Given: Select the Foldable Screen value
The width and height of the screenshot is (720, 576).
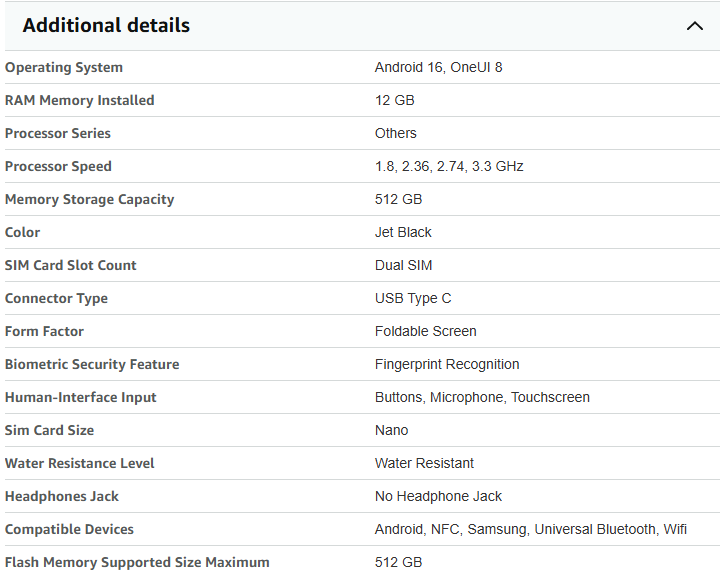Looking at the screenshot, I should 426,331.
